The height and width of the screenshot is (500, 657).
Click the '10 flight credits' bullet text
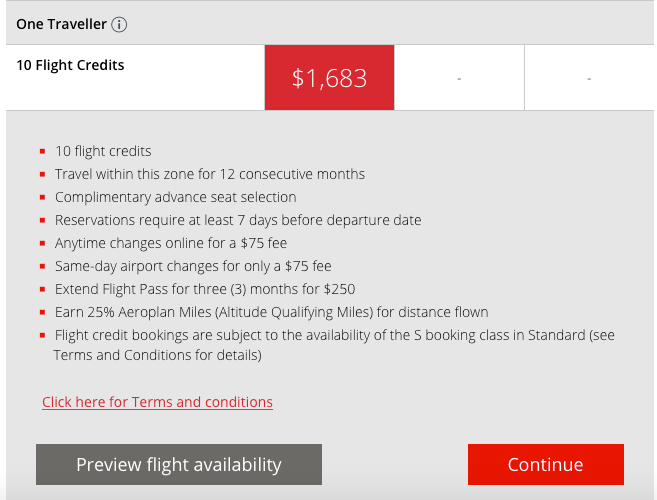pos(103,151)
